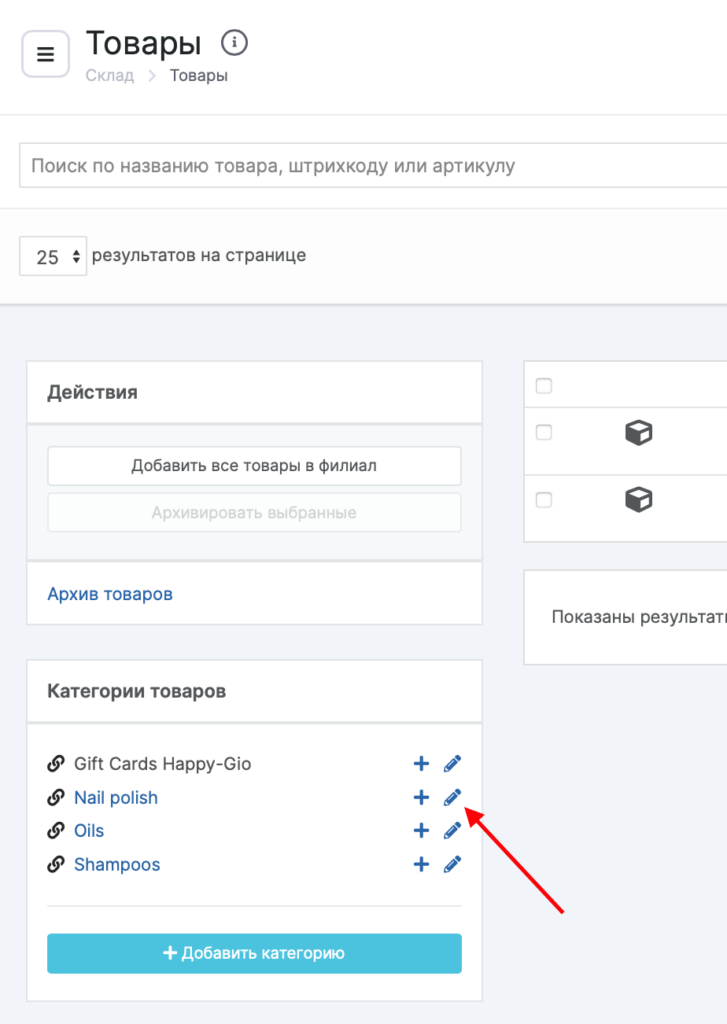Toggle the select-all checkbox in table header
Viewport: 727px width, 1024px height.
tap(544, 386)
